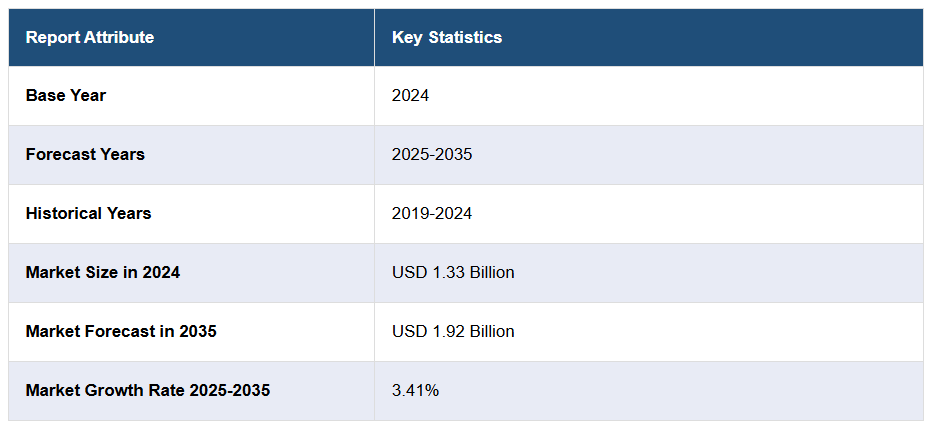Viewport: 929px width, 426px height.
Task: Select the Historical Years label
Action: coord(88,214)
